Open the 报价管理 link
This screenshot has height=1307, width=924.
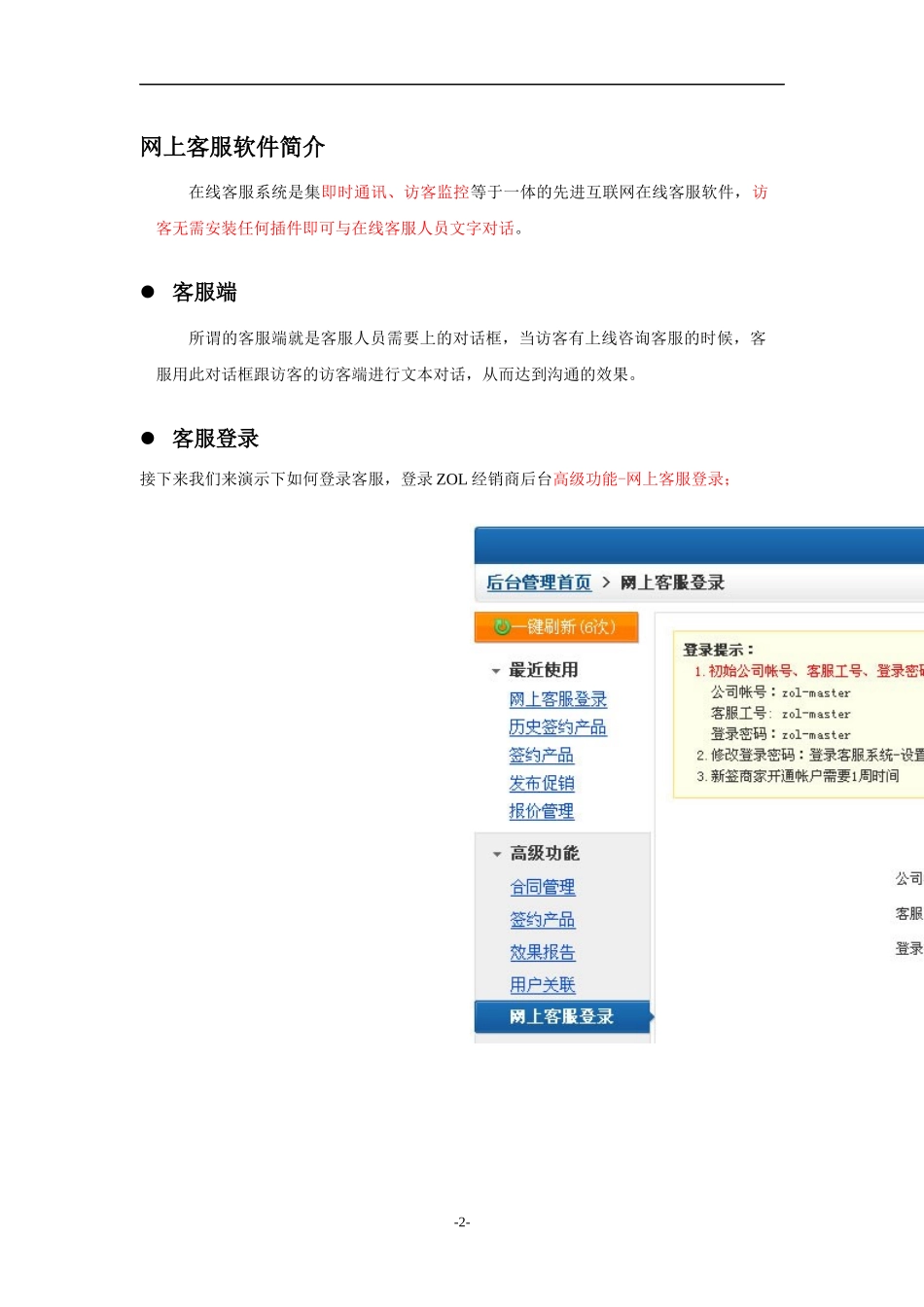[541, 811]
